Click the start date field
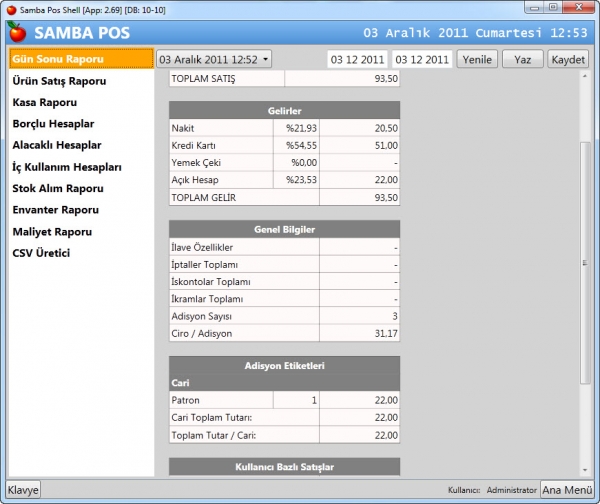600x504 pixels. click(x=357, y=59)
